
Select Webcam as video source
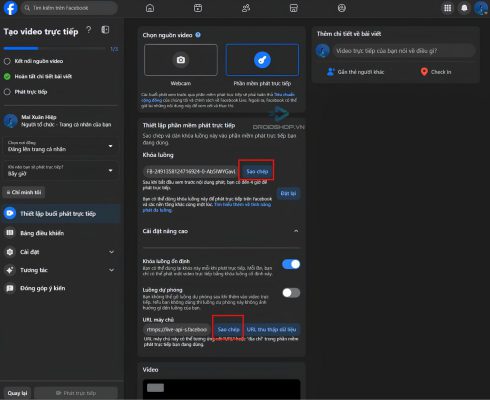point(181,60)
